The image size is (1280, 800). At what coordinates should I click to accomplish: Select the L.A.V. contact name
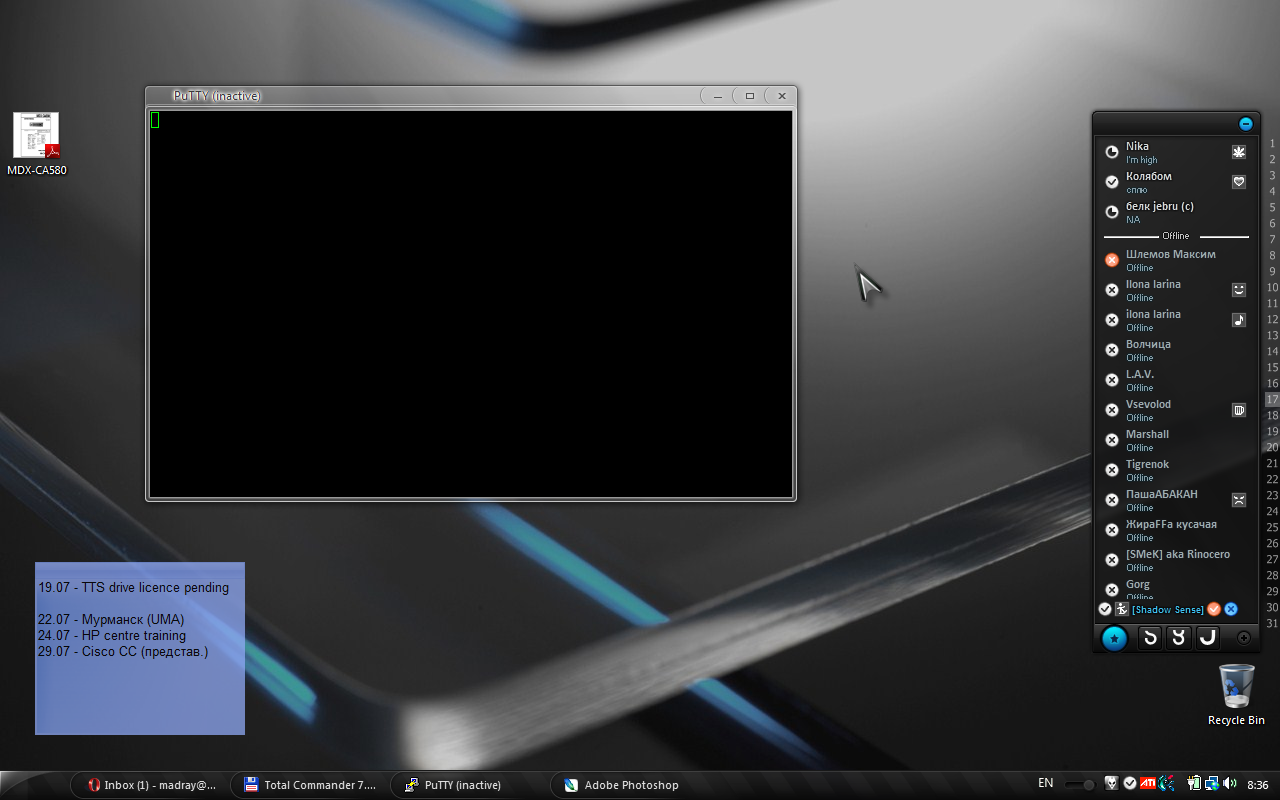1140,374
